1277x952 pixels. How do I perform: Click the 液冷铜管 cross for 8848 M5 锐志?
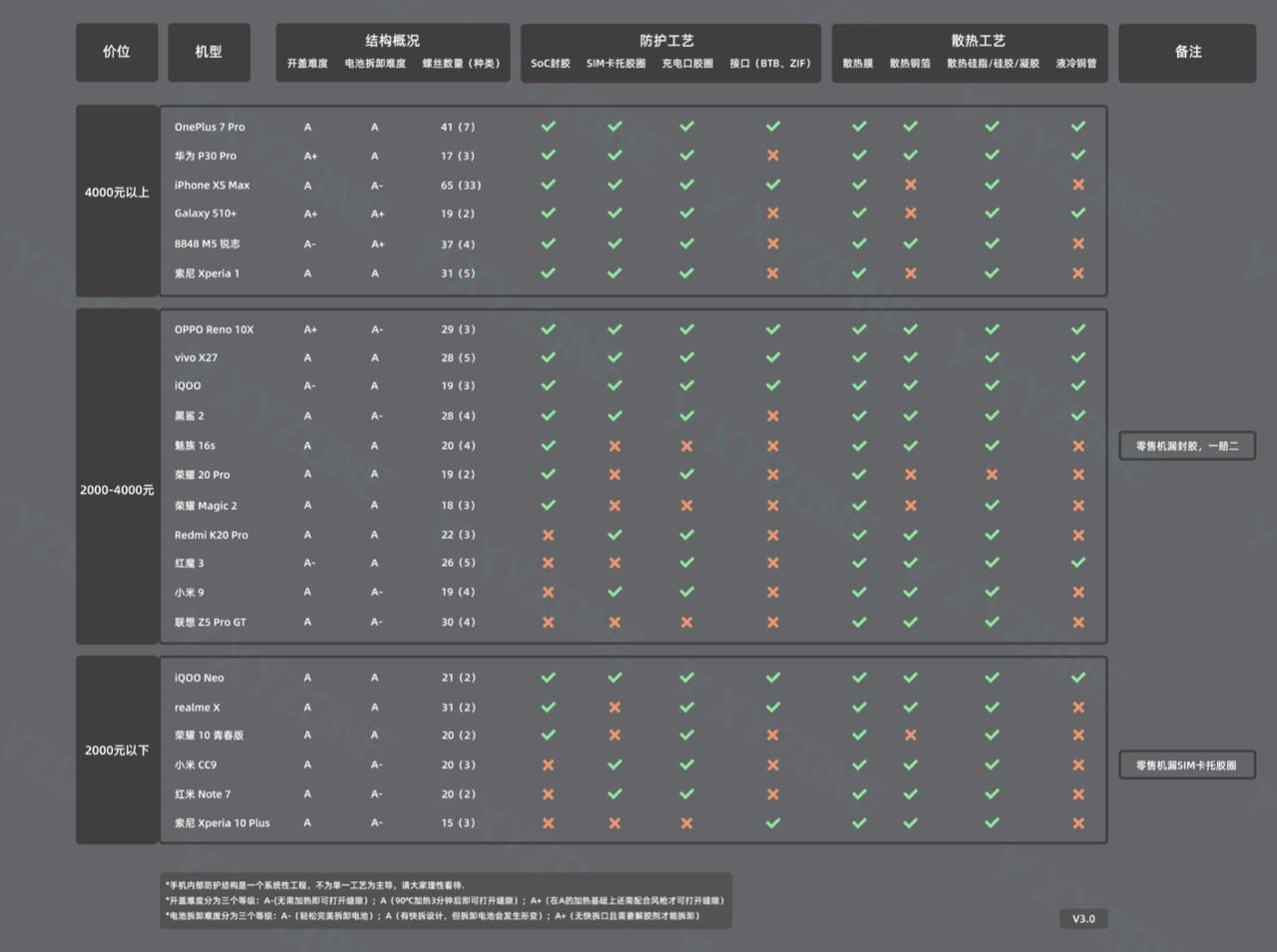coord(1078,243)
